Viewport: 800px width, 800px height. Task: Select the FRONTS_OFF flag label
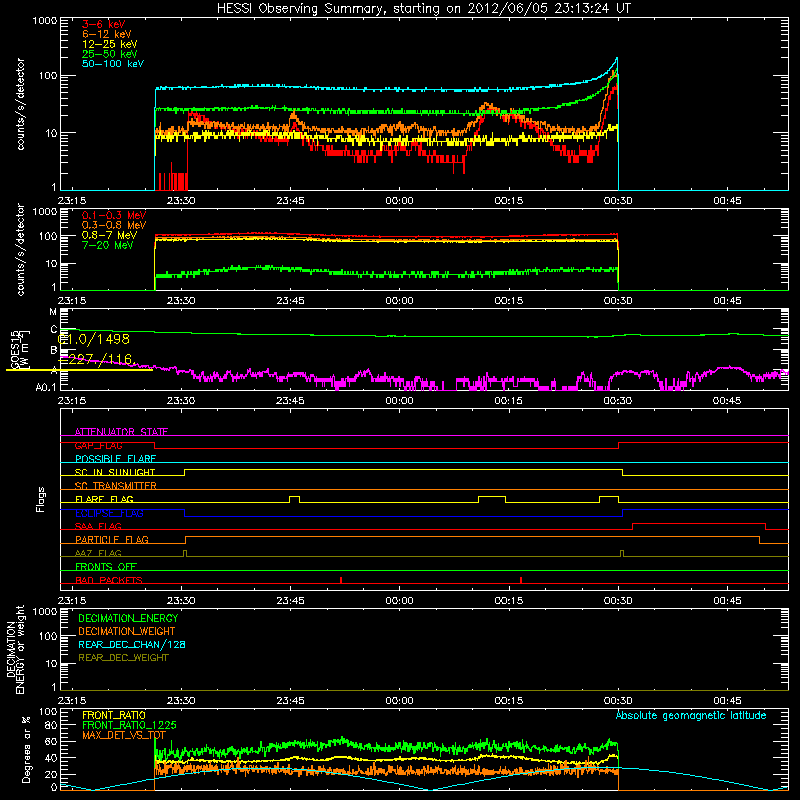click(x=106, y=566)
